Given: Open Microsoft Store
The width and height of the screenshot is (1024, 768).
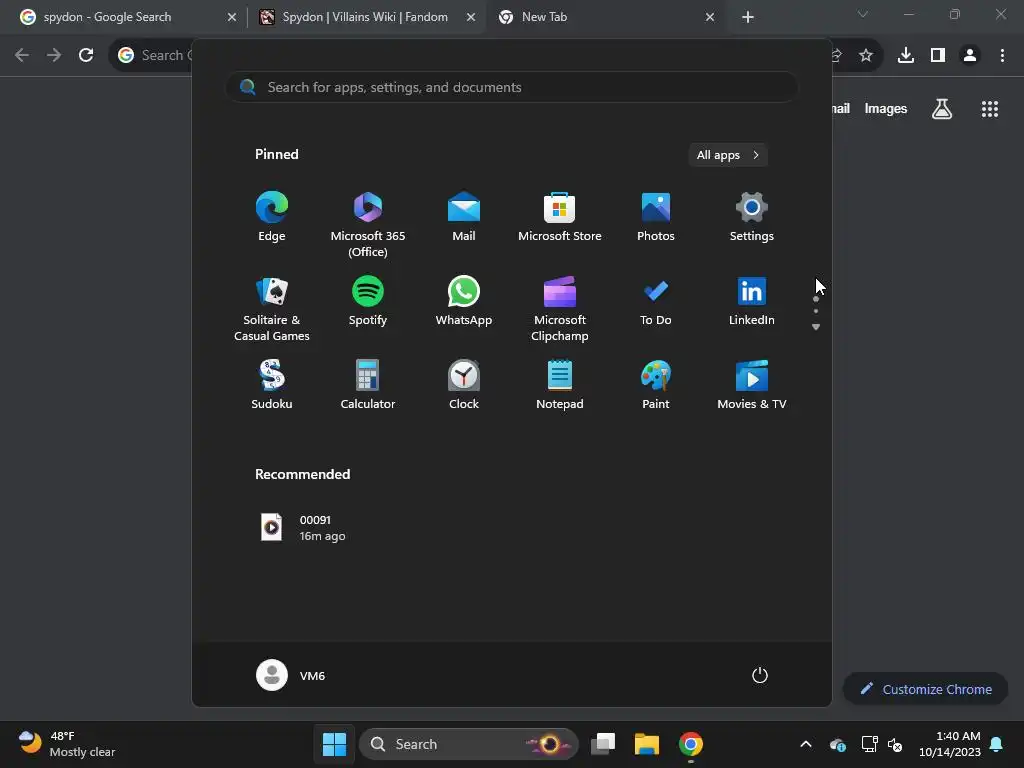Looking at the screenshot, I should (x=560, y=217).
